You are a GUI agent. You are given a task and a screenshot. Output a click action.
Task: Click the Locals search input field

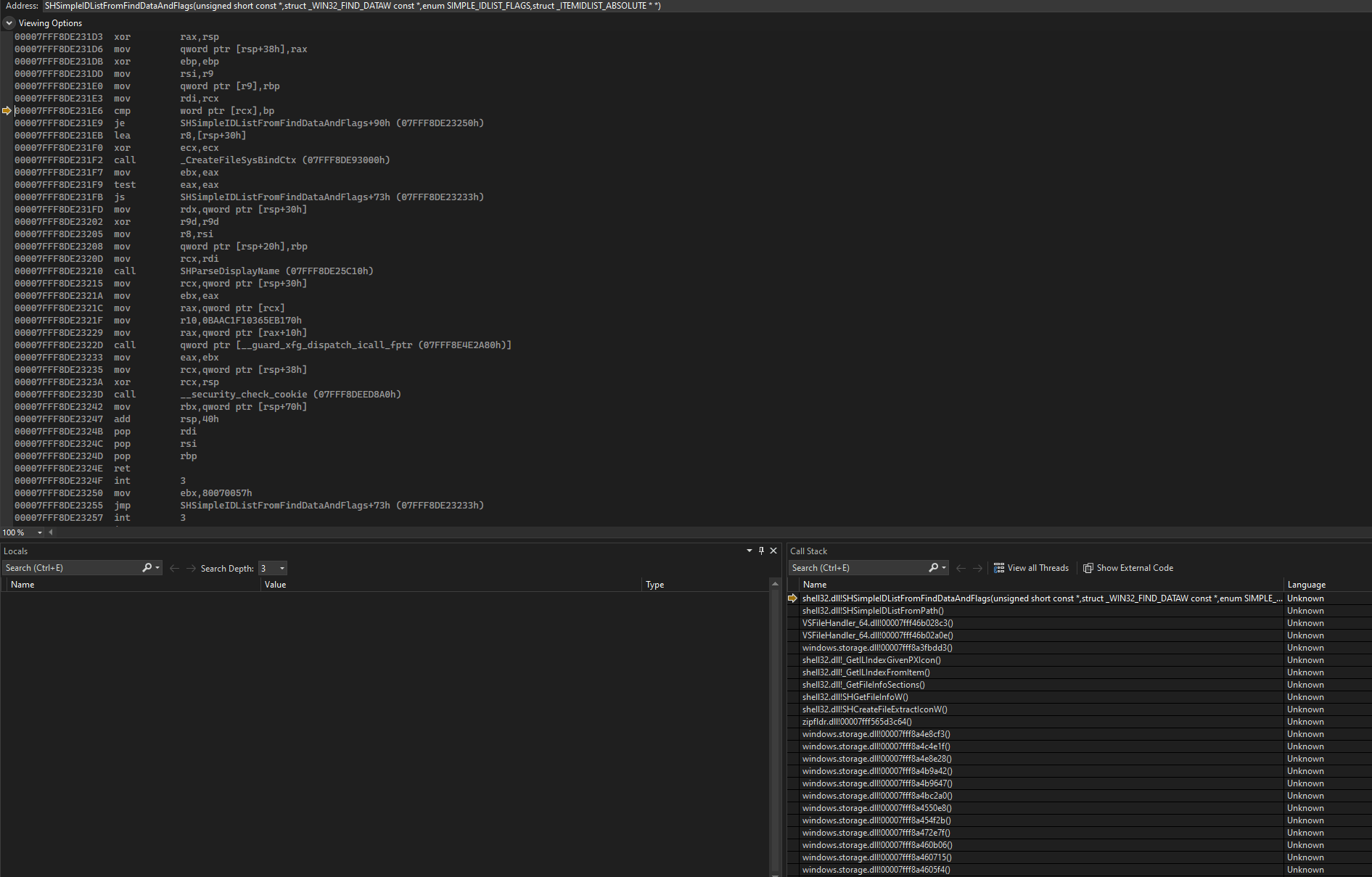click(x=73, y=568)
